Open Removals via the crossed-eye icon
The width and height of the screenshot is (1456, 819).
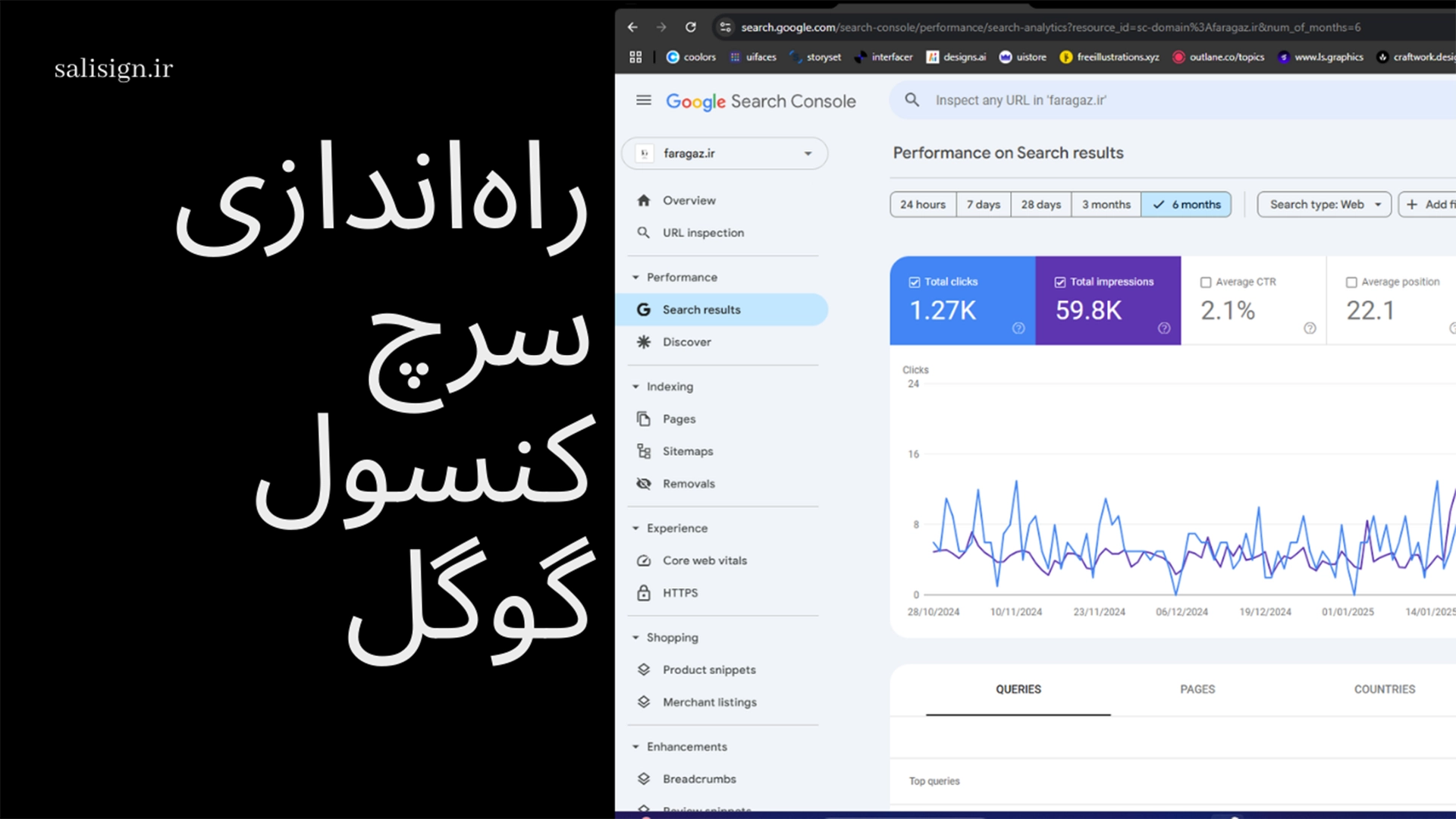(644, 484)
